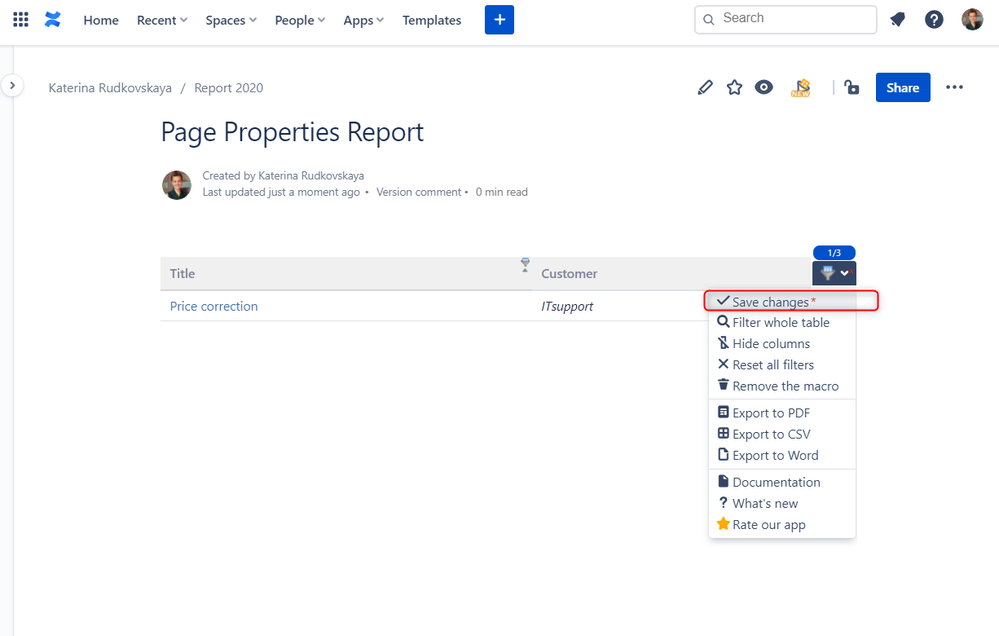The width and height of the screenshot is (999, 636).
Task: Open user profile avatar in header
Action: tap(972, 20)
